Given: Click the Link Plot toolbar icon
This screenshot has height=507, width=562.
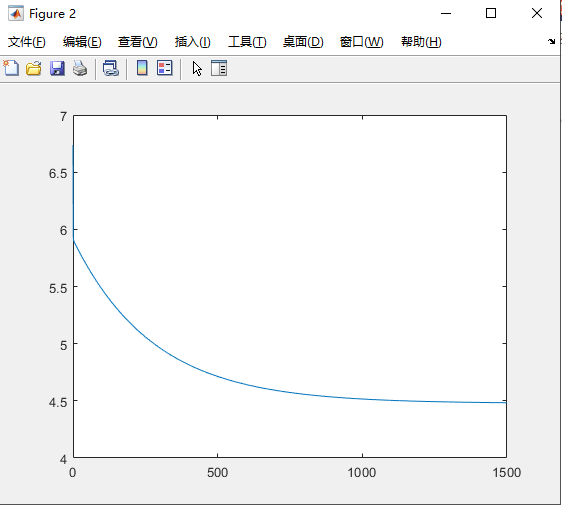Looking at the screenshot, I should click(x=111, y=68).
